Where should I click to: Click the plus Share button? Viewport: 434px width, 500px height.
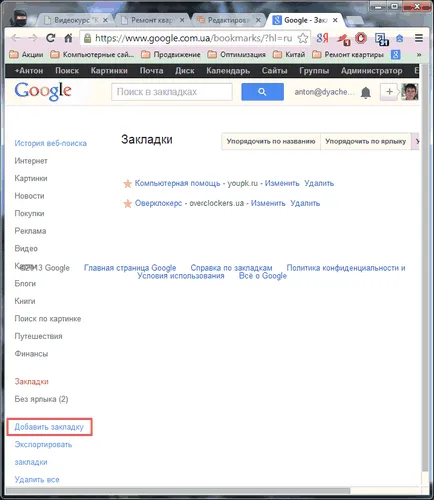(x=389, y=92)
